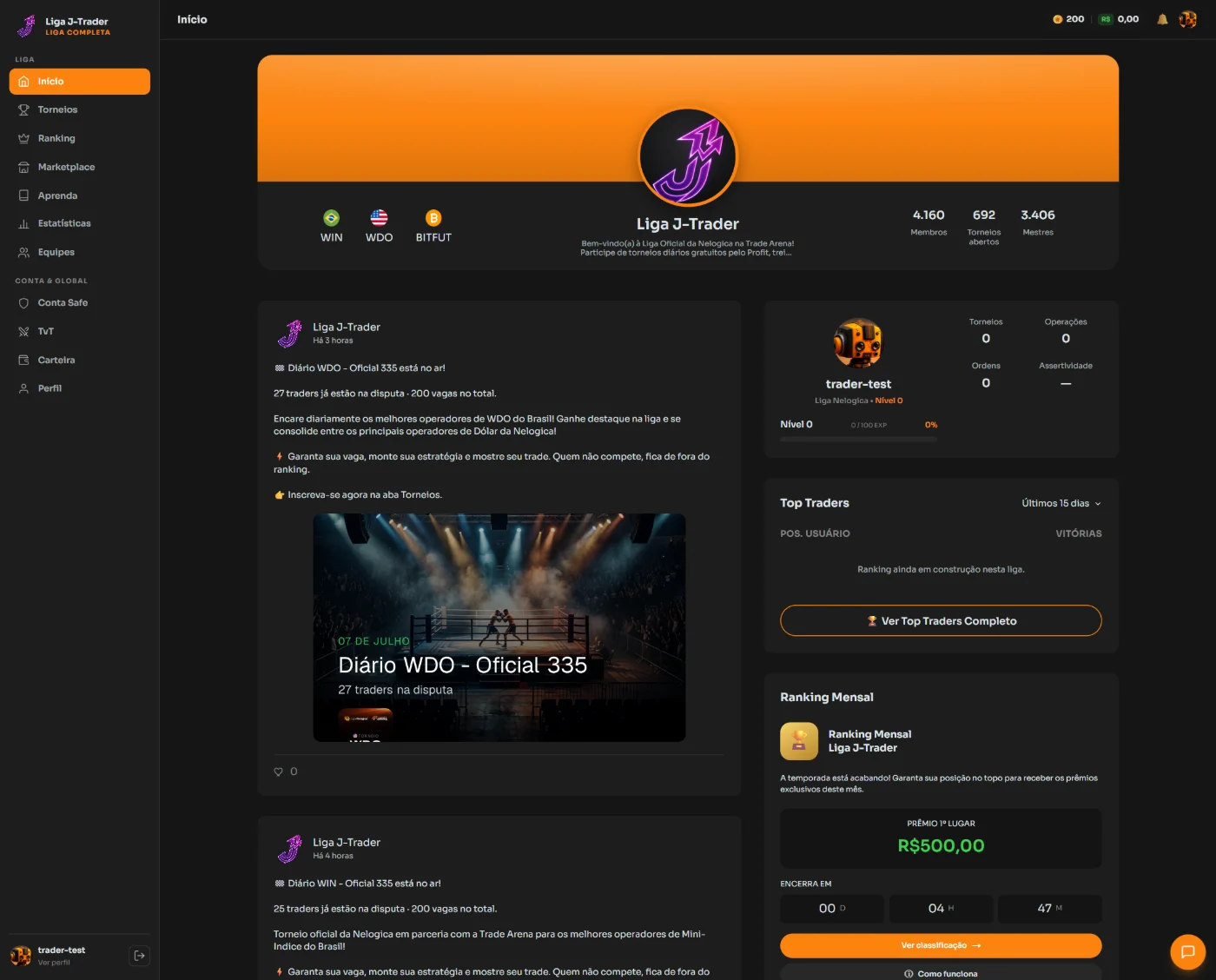Select the BITFUT bitcoin icon
The height and width of the screenshot is (980, 1216).
pos(433,218)
